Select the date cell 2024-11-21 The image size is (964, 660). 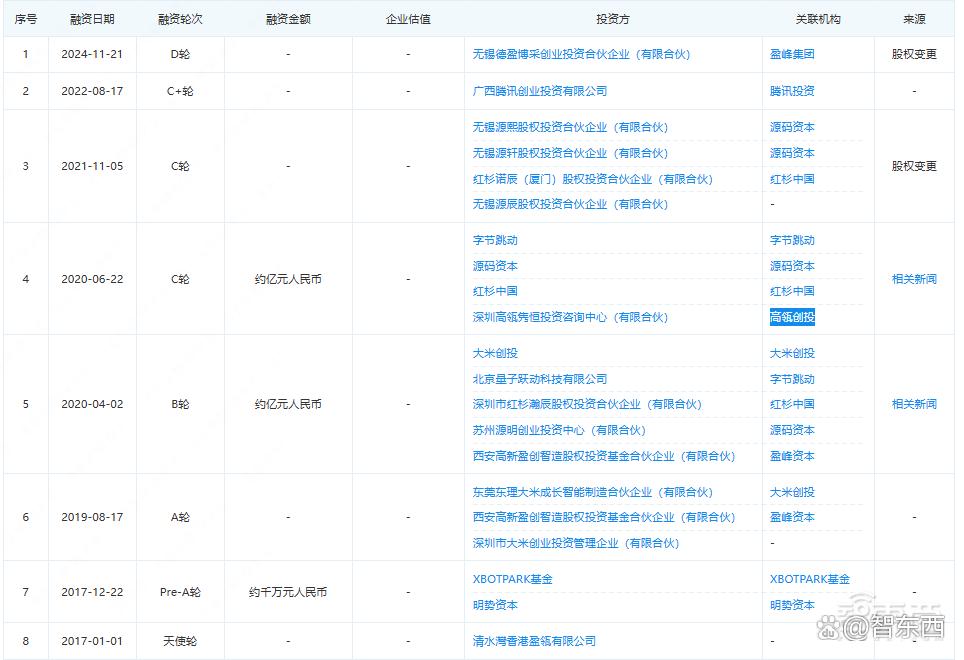[92, 54]
